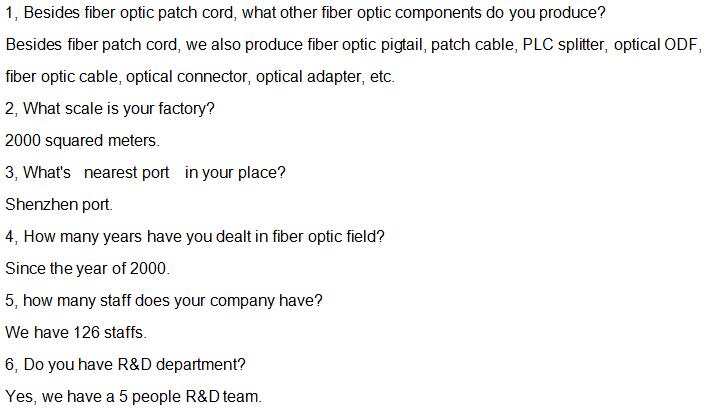Screen dimensions: 713x410
Task: Click the words 'nearest port' in question 3
Action: click(127, 173)
